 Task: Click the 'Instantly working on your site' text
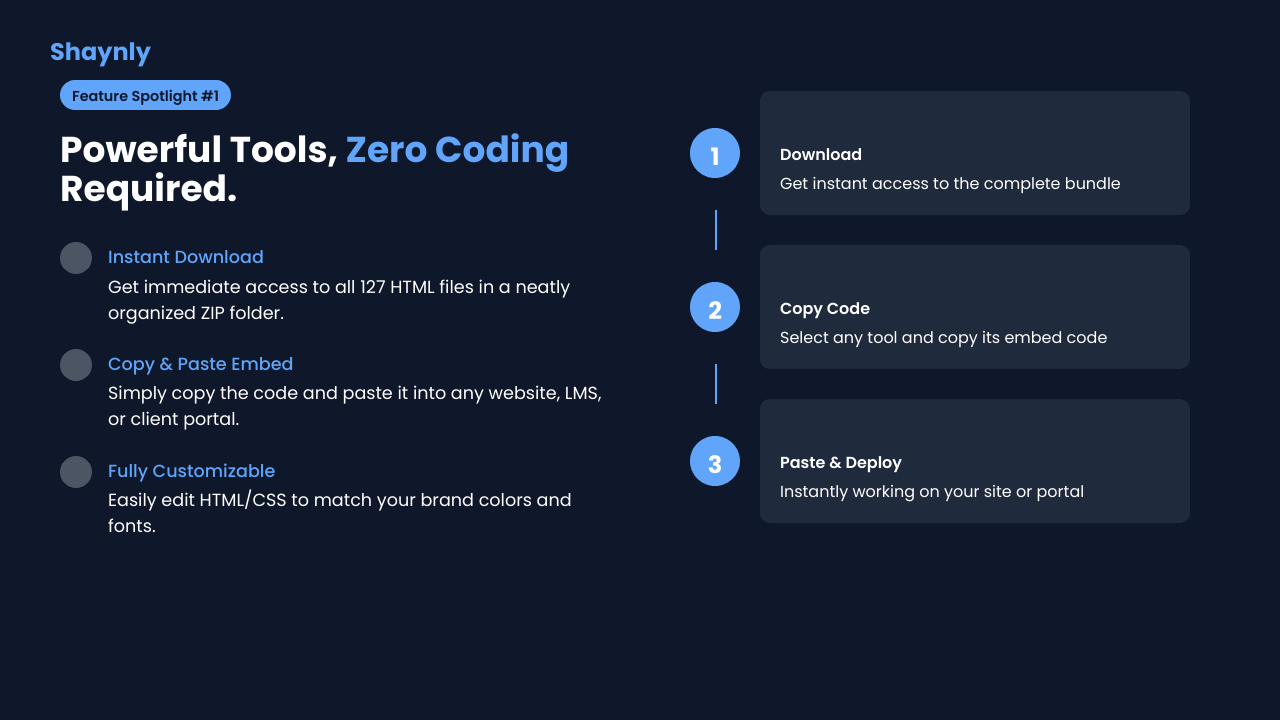931,492
